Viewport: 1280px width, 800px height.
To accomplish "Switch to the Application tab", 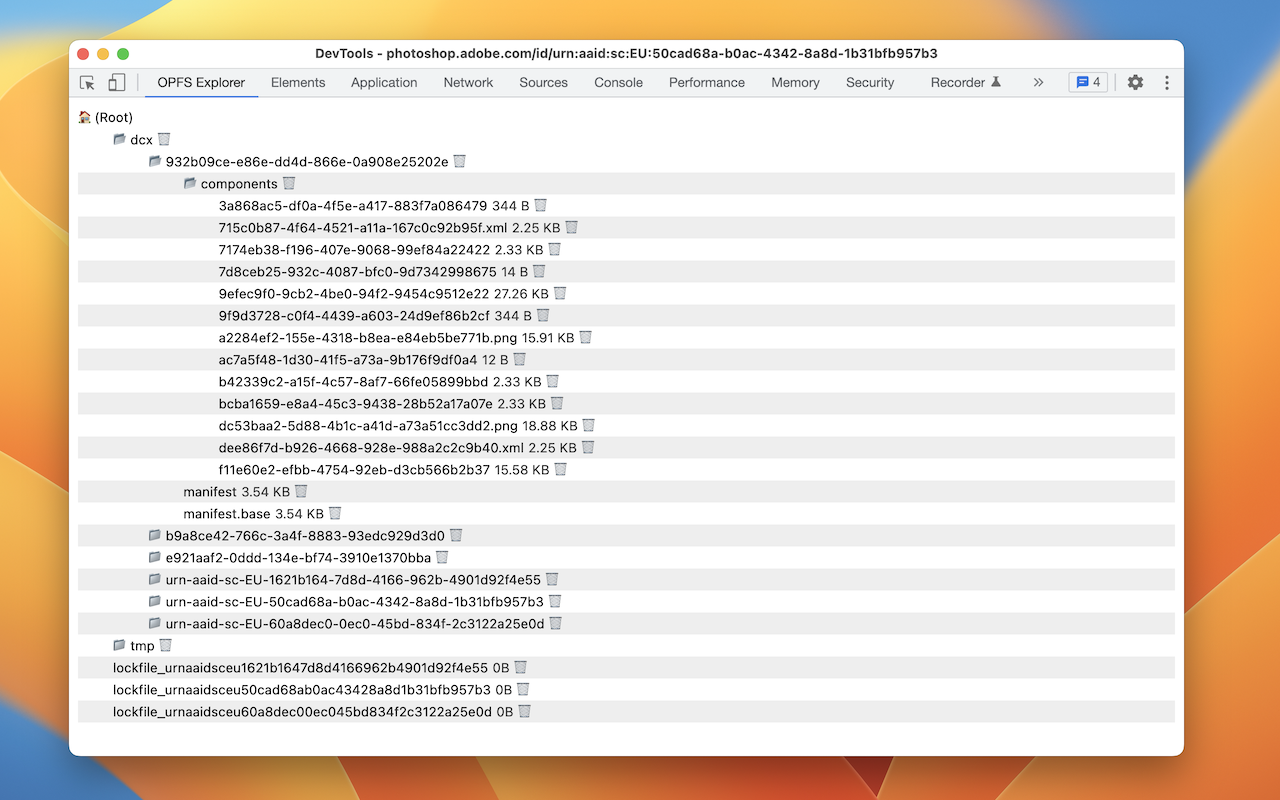I will (384, 83).
